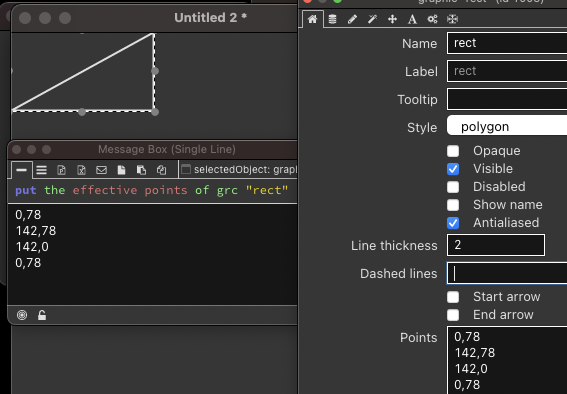This screenshot has height=394, width=567.
Task: Open Pending Messages envelope icon
Action: (x=101, y=170)
